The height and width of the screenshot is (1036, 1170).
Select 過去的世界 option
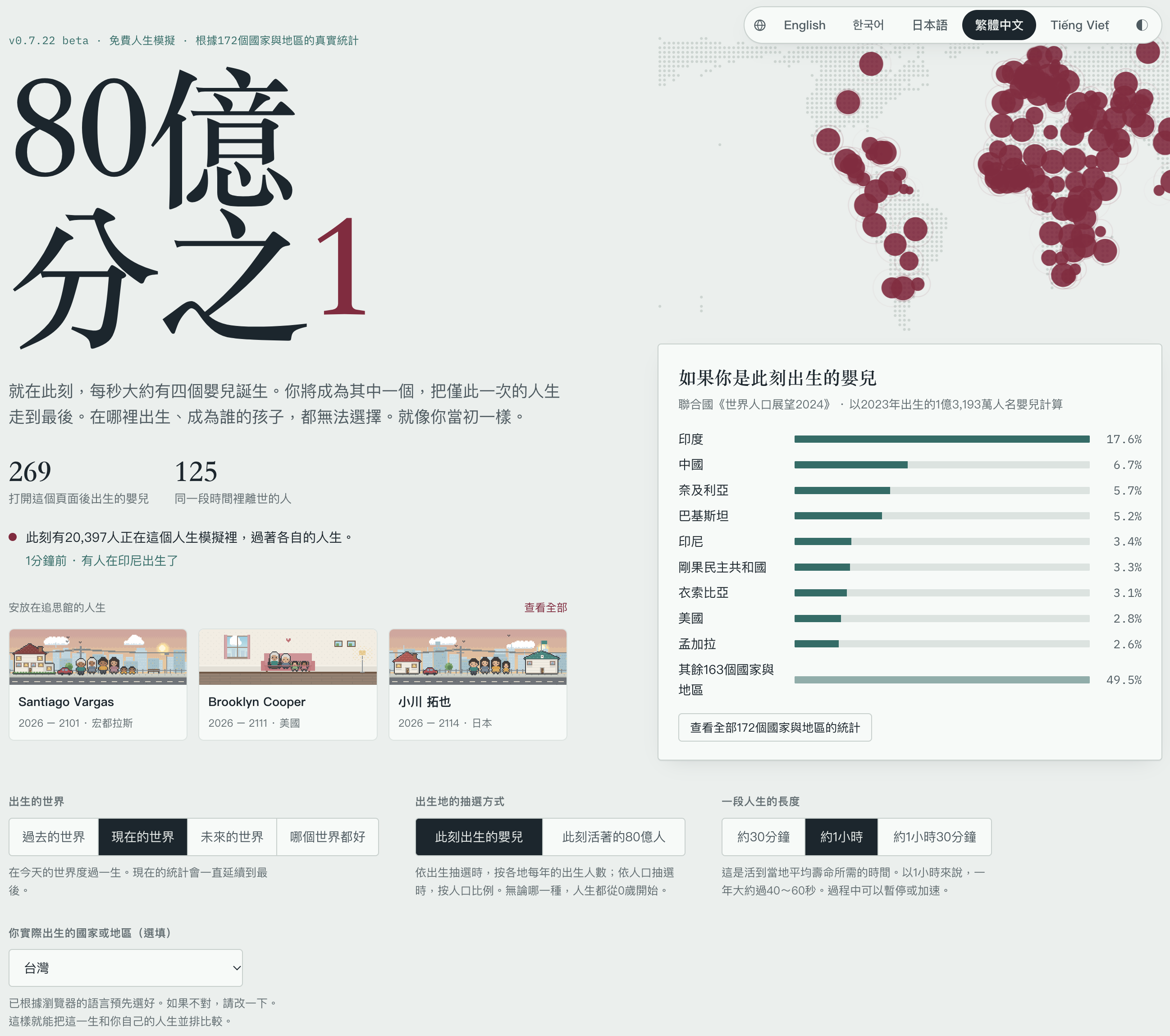[x=53, y=837]
